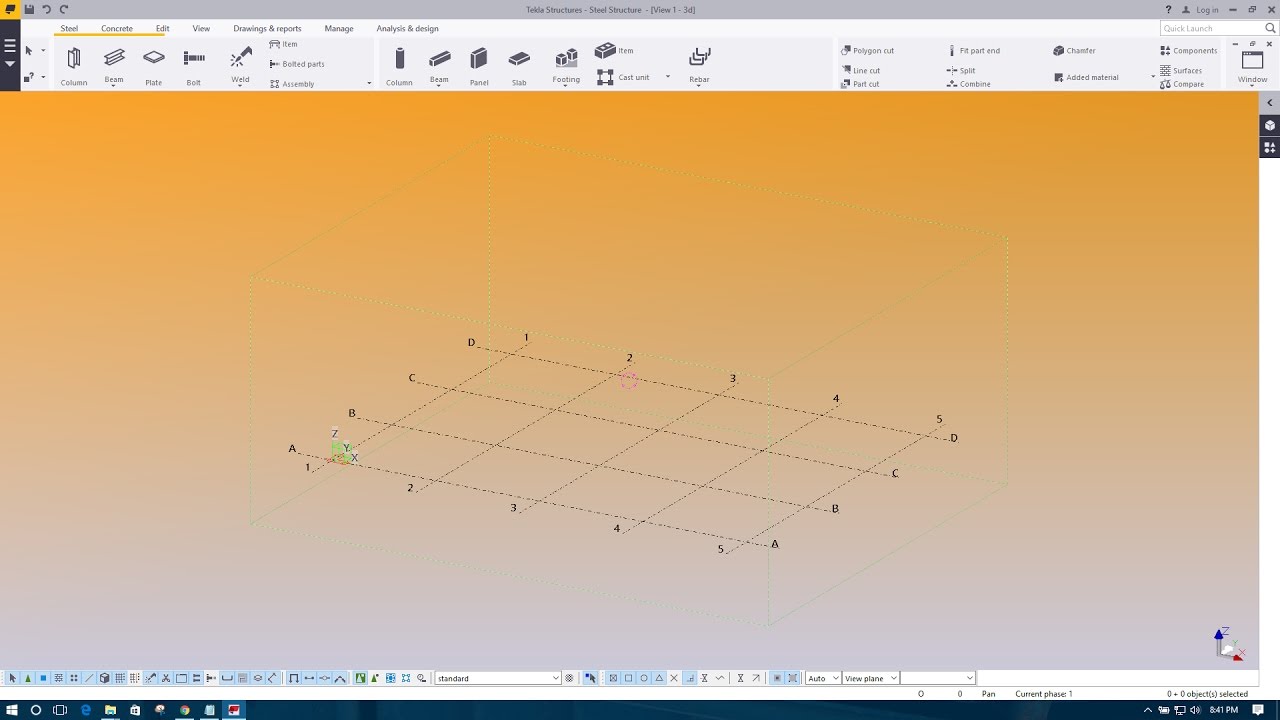Open the View plane dropdown
The image size is (1280, 720).
click(x=868, y=677)
